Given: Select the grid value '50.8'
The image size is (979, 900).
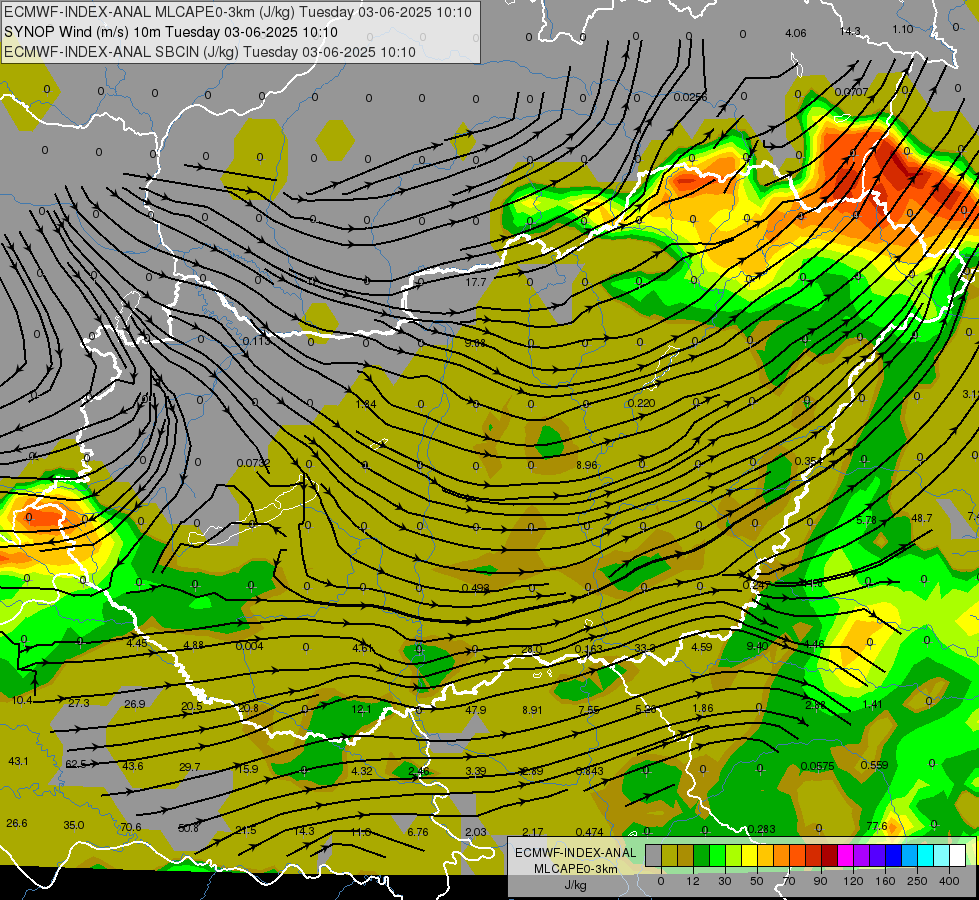Looking at the screenshot, I should [x=188, y=828].
